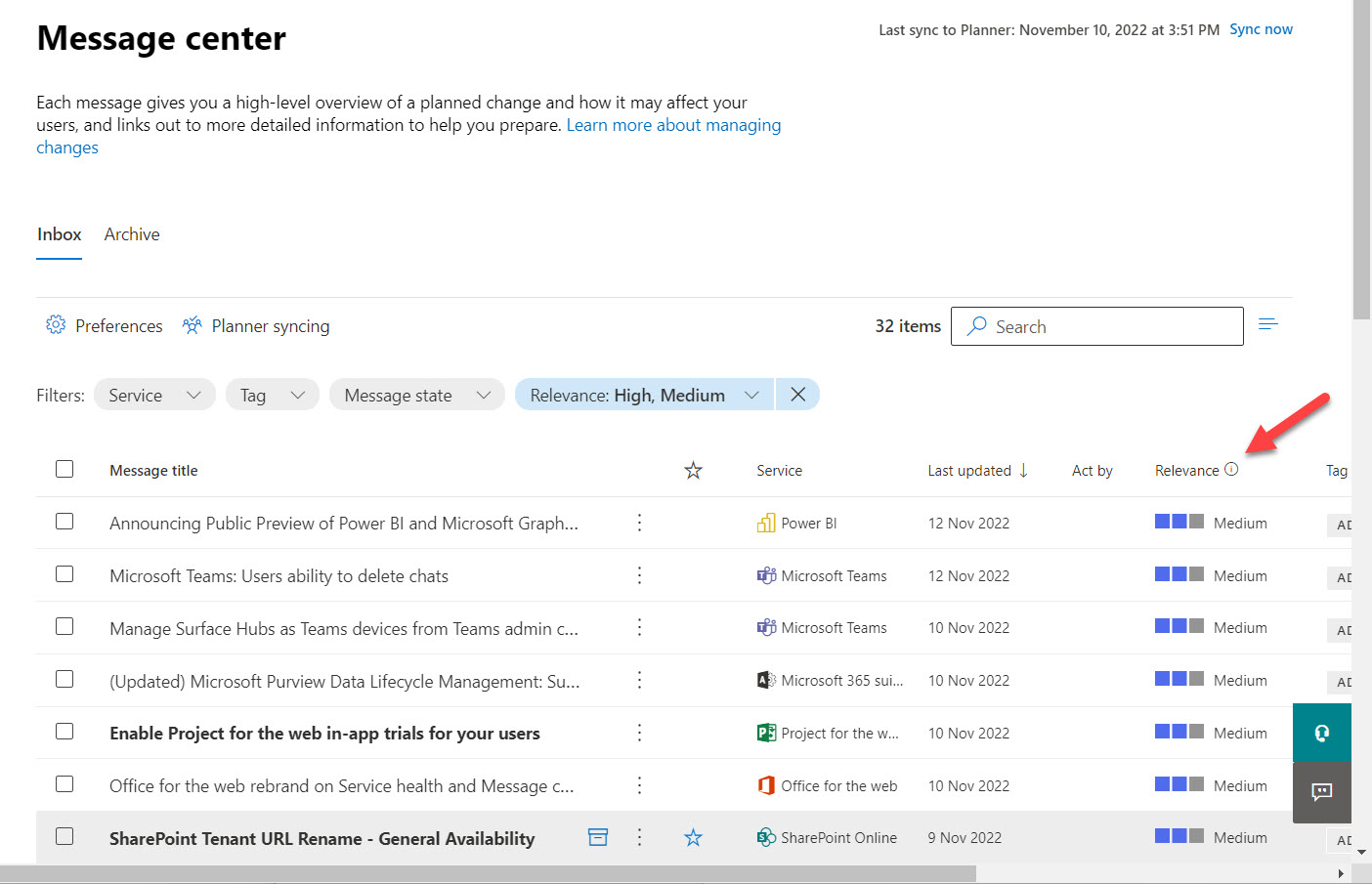Toggle the select all messages checkbox
The width and height of the screenshot is (1372, 884).
(x=64, y=469)
